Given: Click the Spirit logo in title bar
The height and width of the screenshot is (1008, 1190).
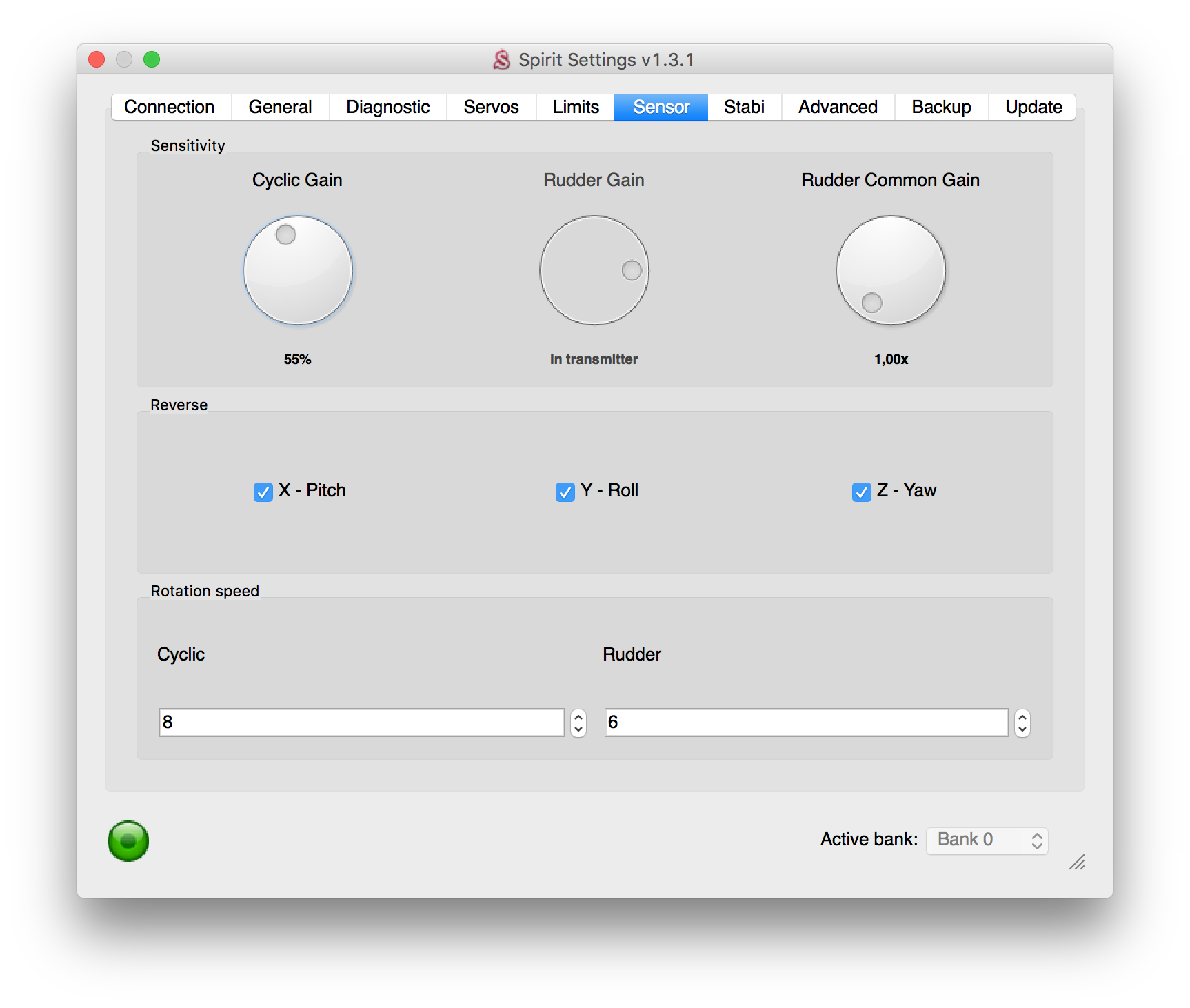Looking at the screenshot, I should [x=502, y=60].
